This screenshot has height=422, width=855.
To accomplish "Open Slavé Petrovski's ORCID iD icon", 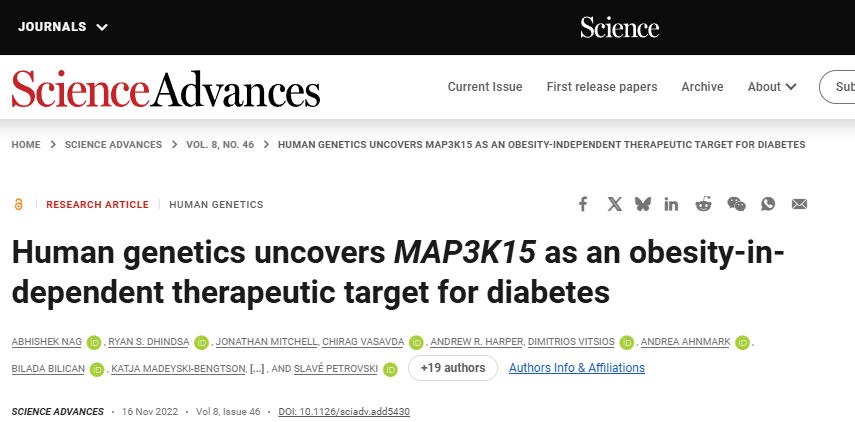I will click(390, 369).
